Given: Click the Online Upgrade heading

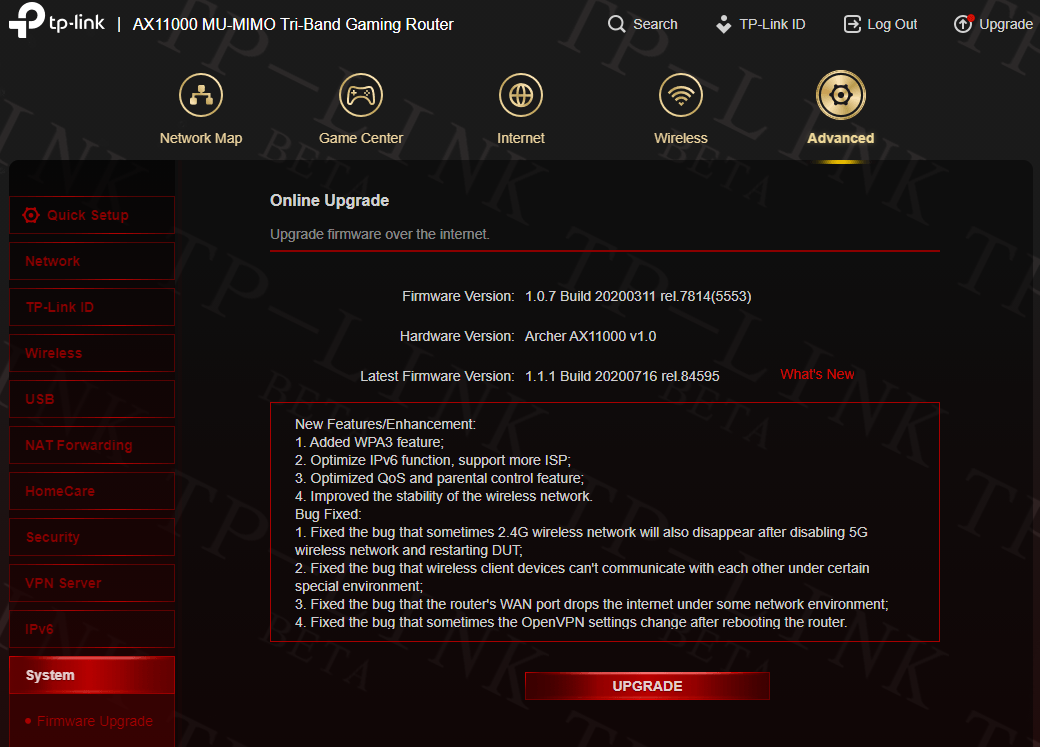Looking at the screenshot, I should tap(330, 200).
